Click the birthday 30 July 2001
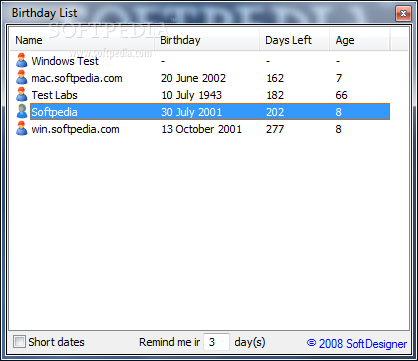 [x=191, y=112]
